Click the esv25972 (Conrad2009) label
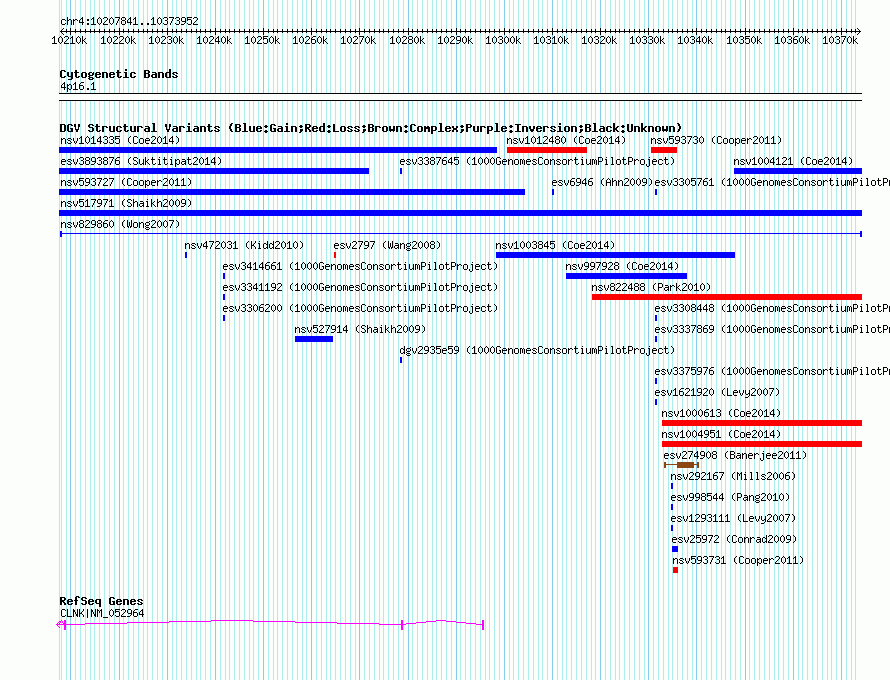 (734, 539)
